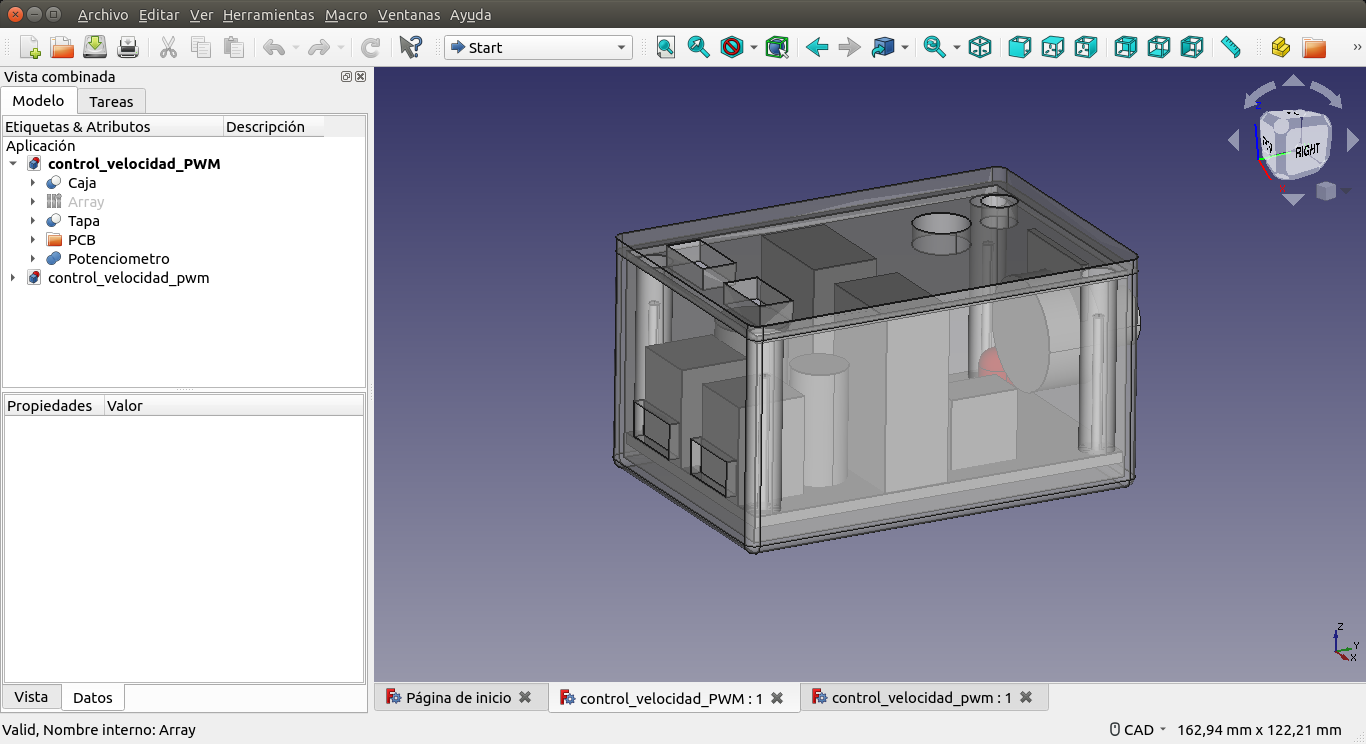
Task: Switch to the Tareas tab
Action: tap(111, 101)
